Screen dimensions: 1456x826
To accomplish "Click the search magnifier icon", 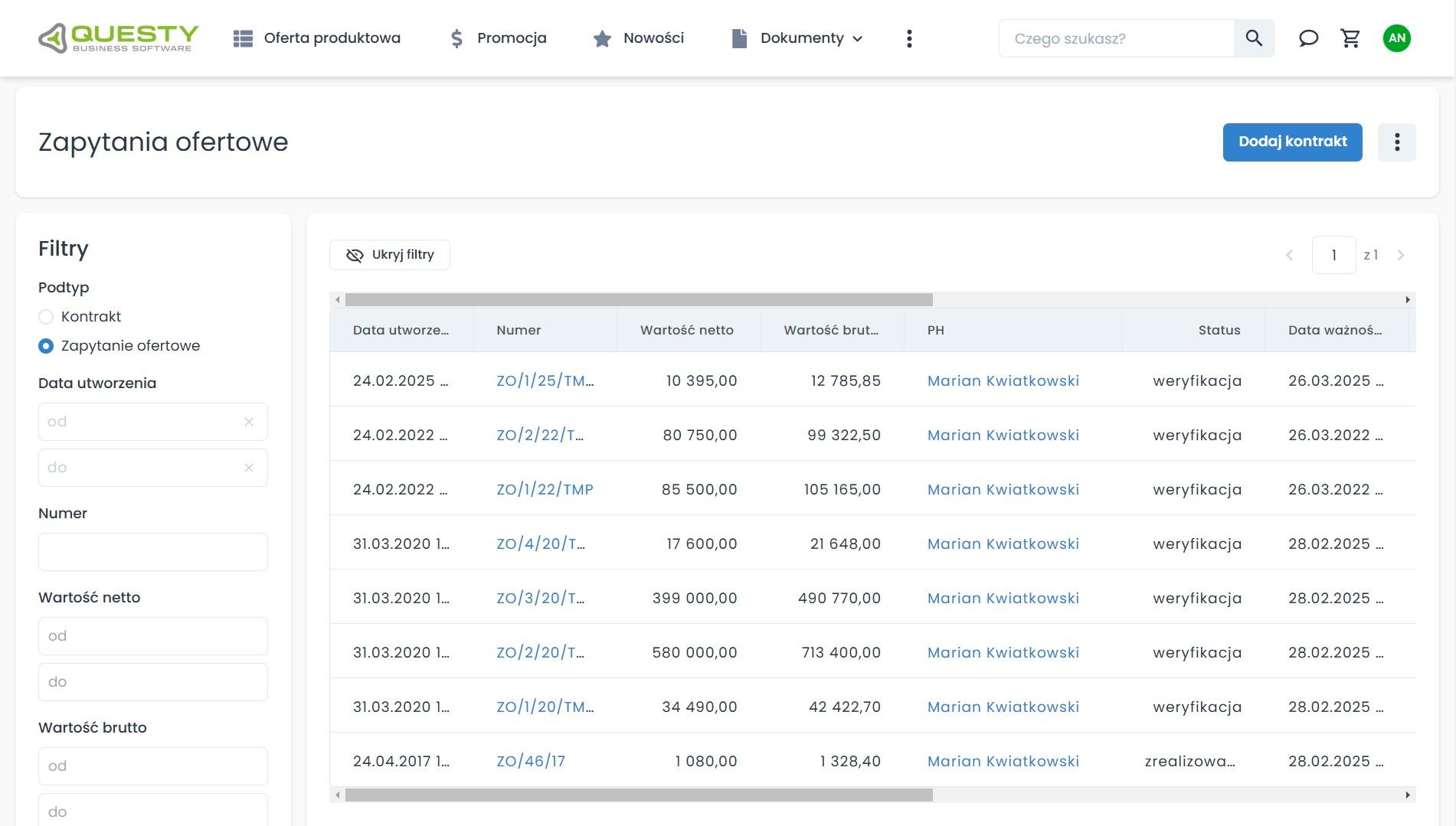I will [x=1254, y=38].
